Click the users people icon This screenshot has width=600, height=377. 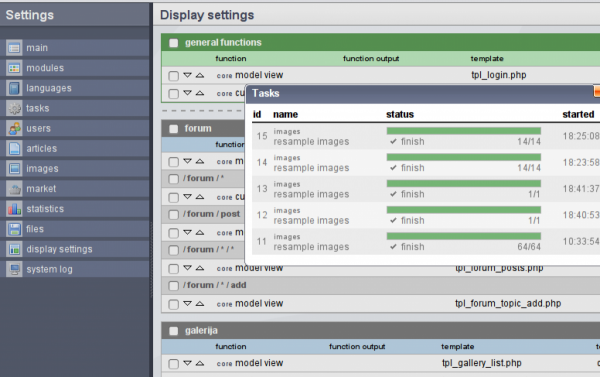(x=14, y=129)
